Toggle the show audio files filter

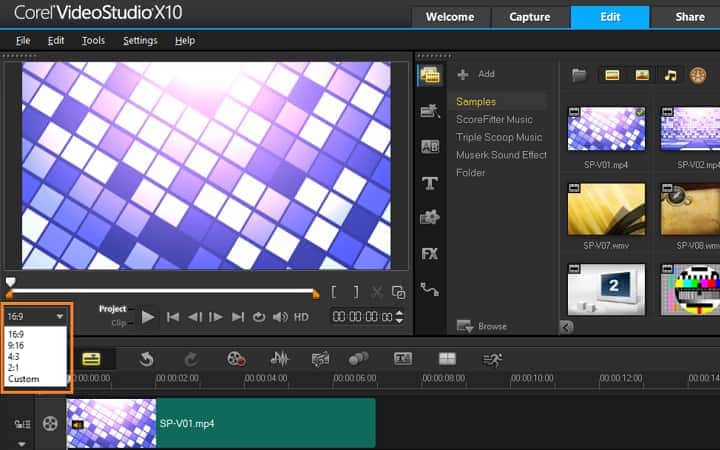coord(670,75)
